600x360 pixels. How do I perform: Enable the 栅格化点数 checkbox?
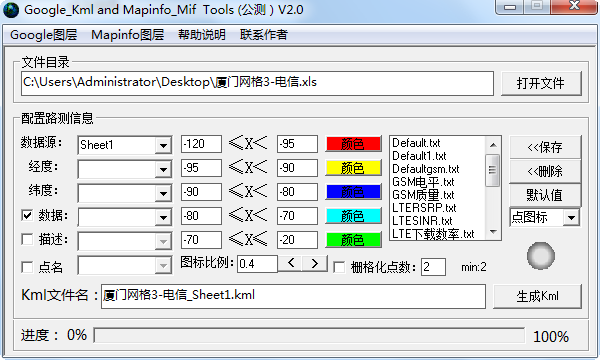[339, 267]
